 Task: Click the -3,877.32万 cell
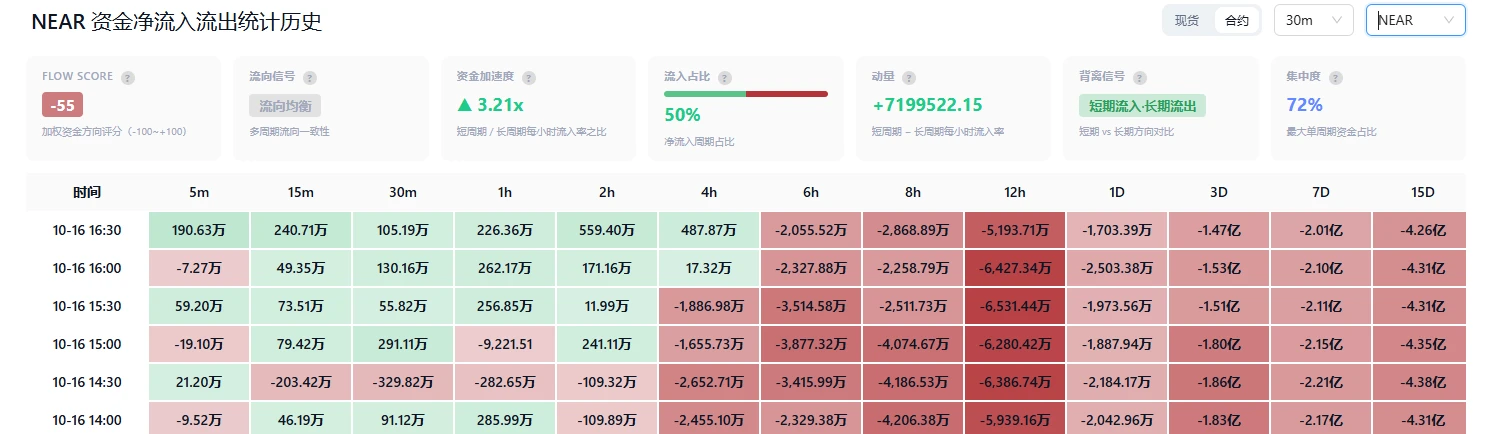(811, 344)
